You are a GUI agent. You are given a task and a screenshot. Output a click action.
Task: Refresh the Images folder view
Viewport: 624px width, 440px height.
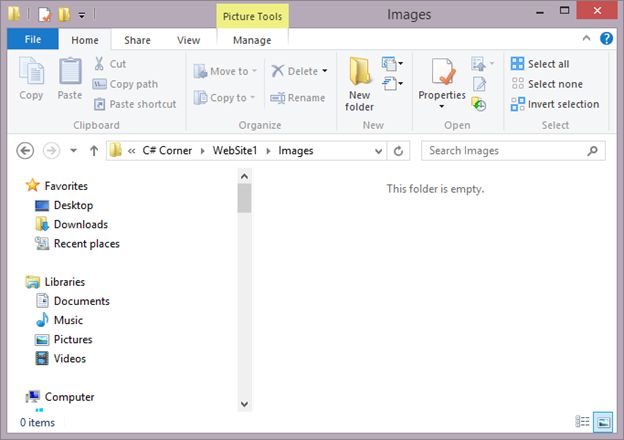pos(398,151)
